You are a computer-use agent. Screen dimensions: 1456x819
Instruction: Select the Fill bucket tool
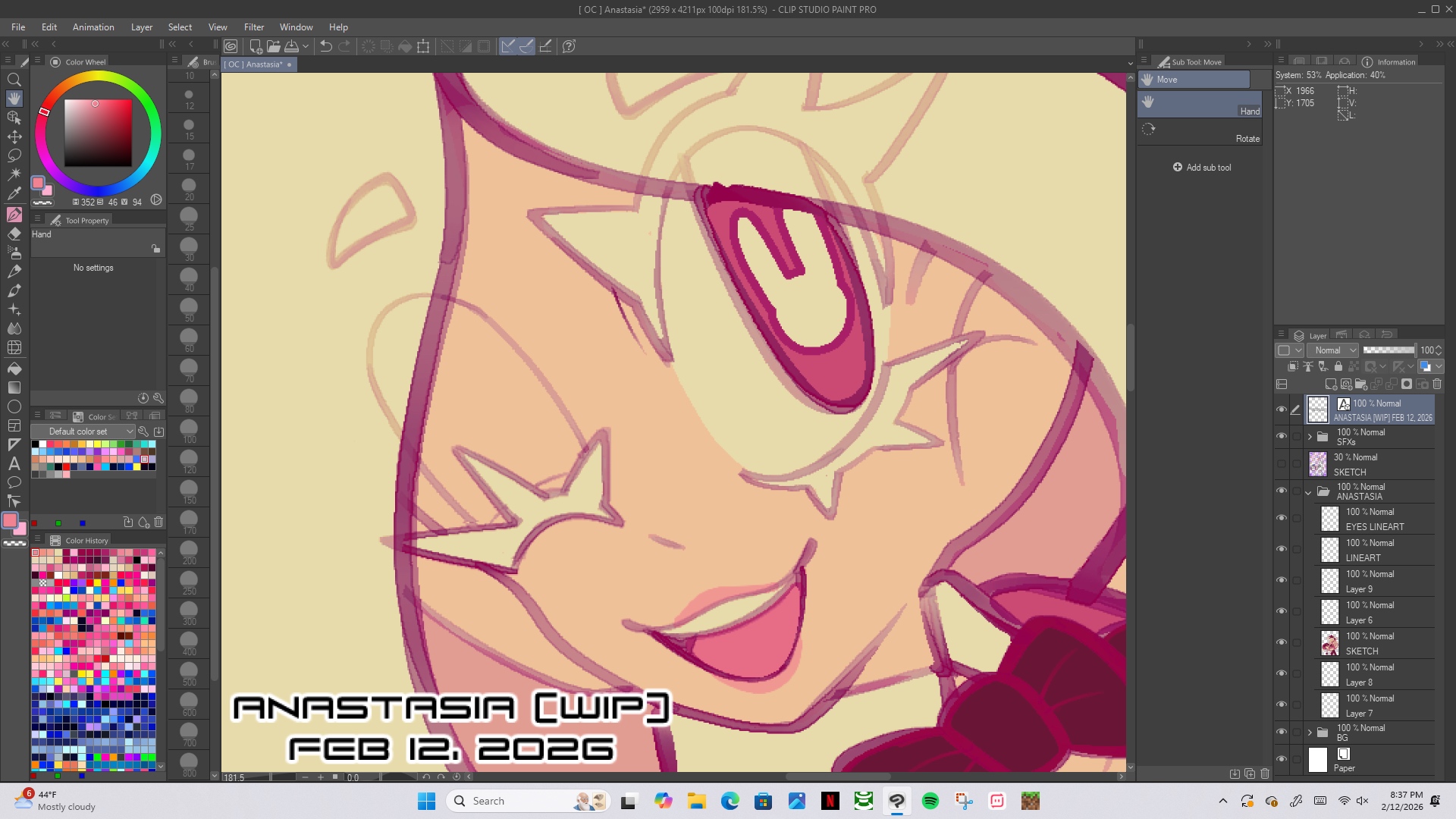[14, 369]
